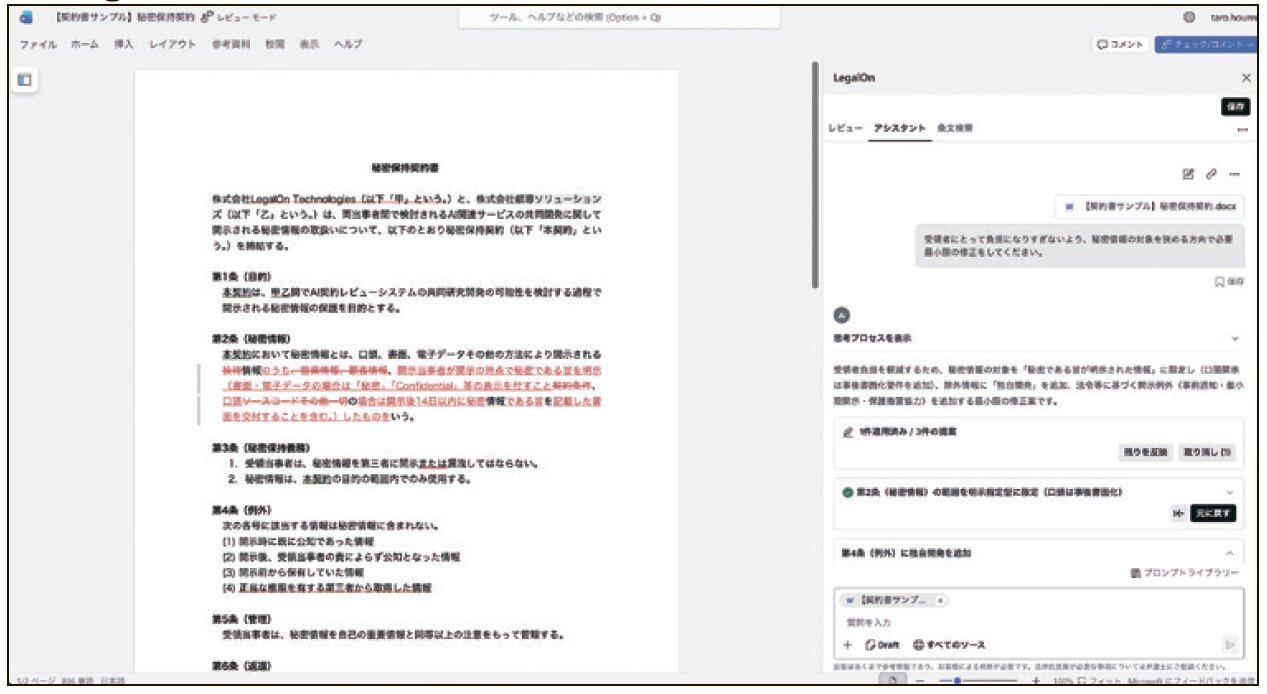Click the black 元に戻す button
The width and height of the screenshot is (1267, 694).
click(1213, 514)
